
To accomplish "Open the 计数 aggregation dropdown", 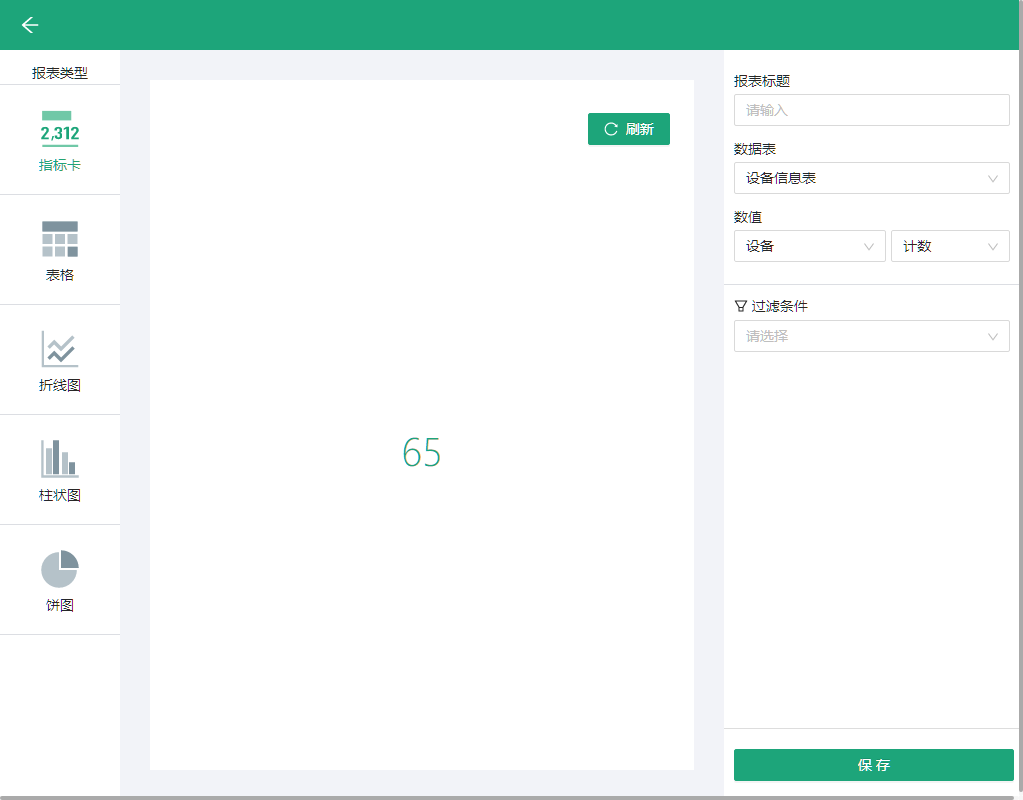I will (949, 246).
